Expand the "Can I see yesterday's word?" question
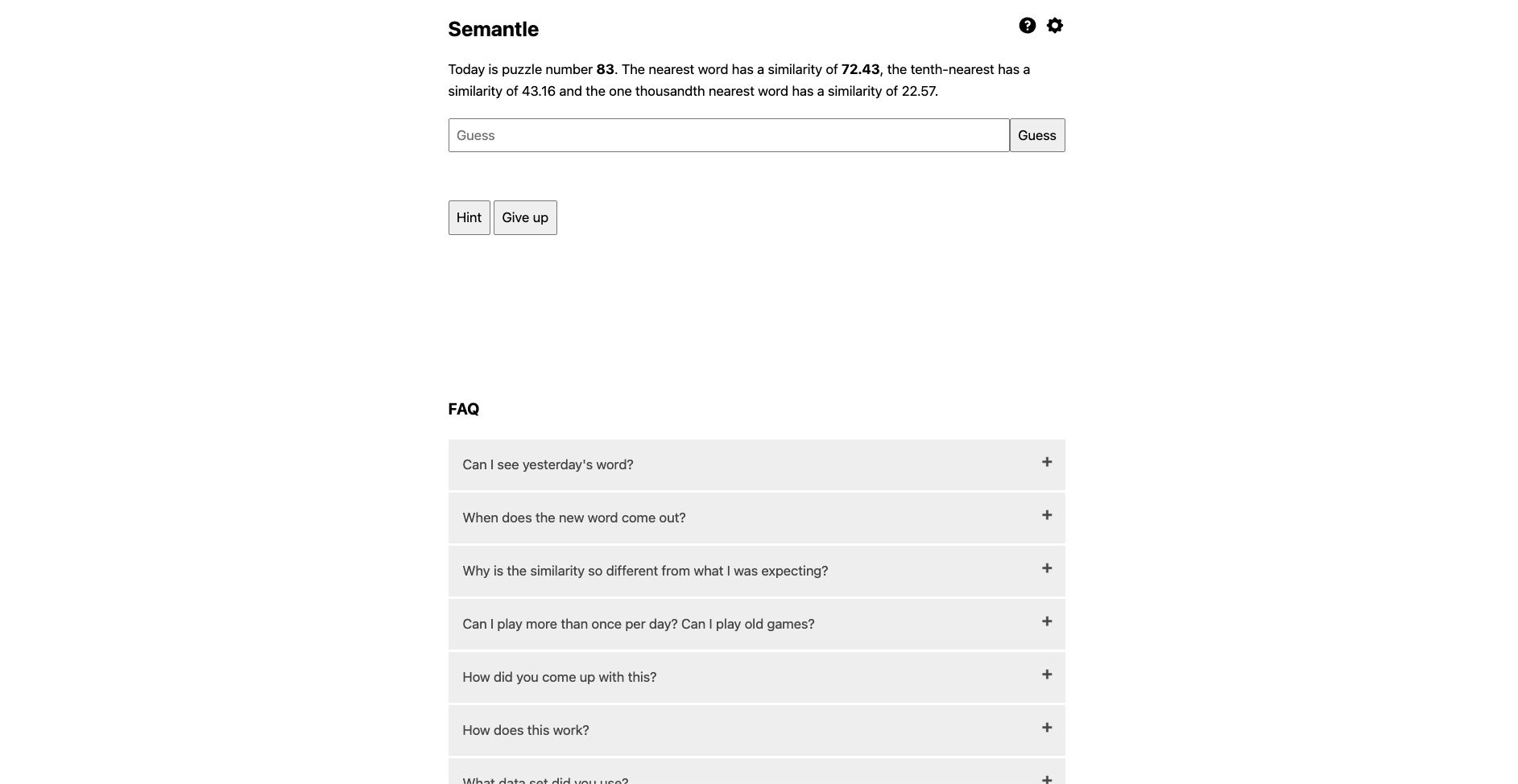This screenshot has height=784, width=1518. tap(756, 464)
